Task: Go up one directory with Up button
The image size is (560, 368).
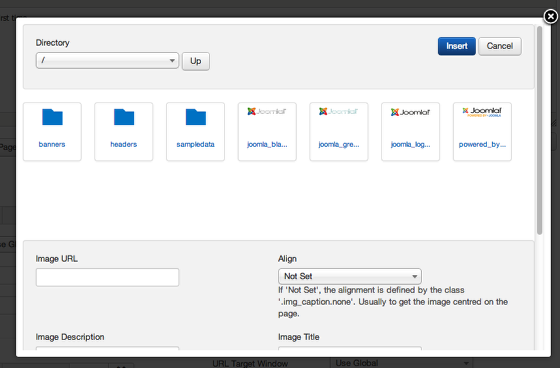Action: 196,61
